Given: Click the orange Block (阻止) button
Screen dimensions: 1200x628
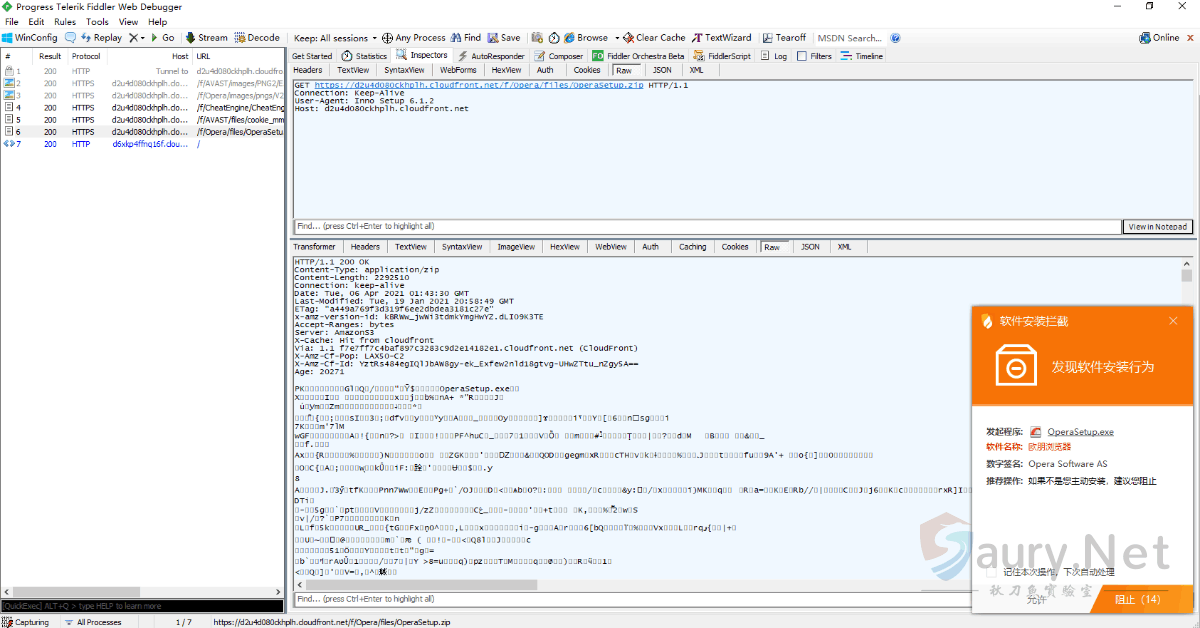Looking at the screenshot, I should (x=1137, y=599).
